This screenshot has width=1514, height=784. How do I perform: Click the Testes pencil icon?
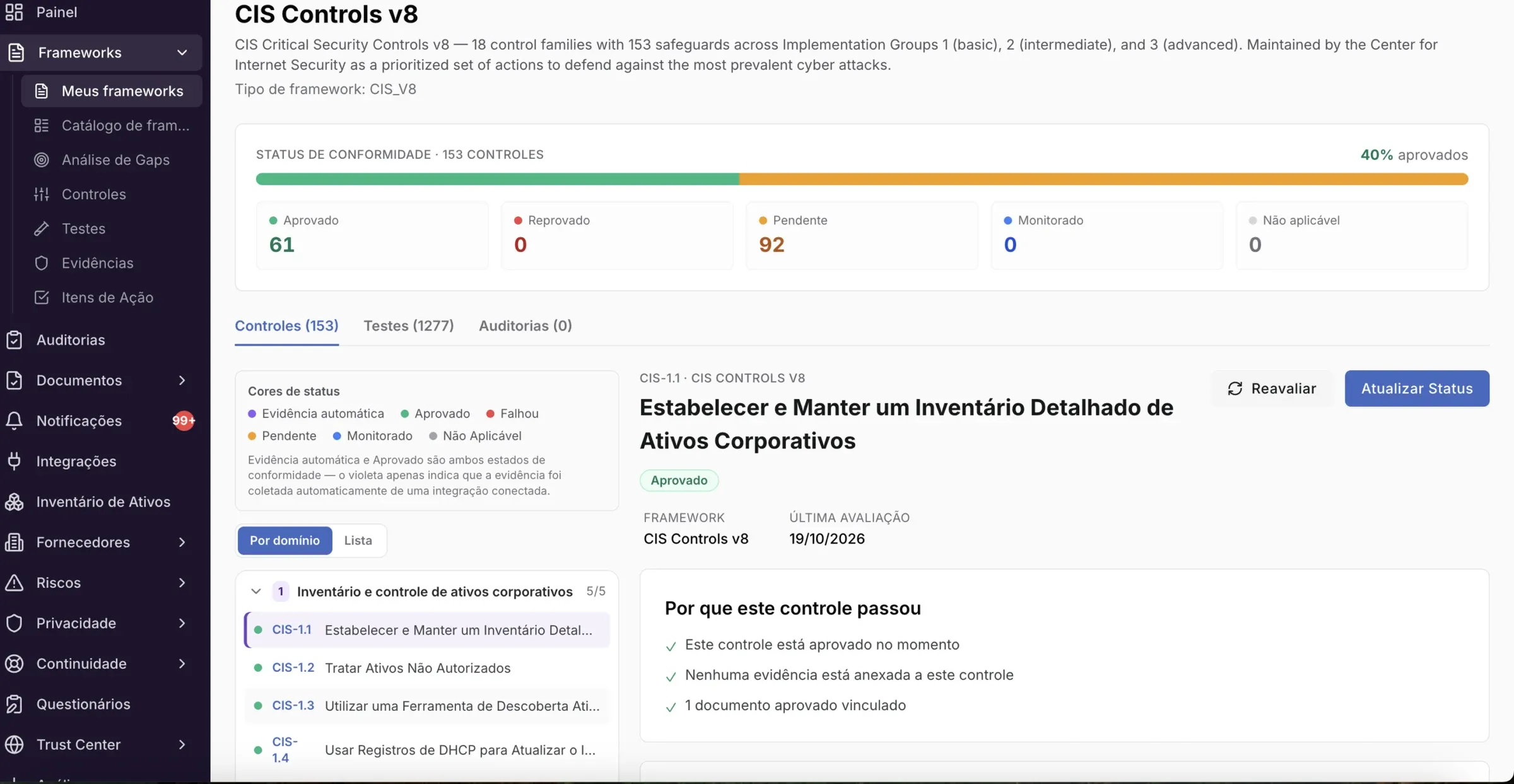pyautogui.click(x=42, y=228)
